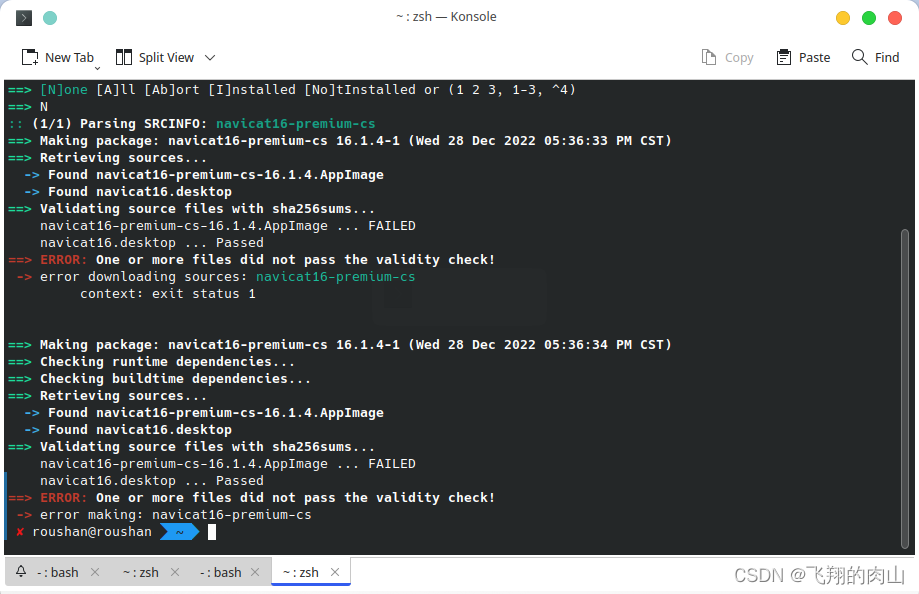Click 'roushan@roushan' prompt text

tap(92, 532)
